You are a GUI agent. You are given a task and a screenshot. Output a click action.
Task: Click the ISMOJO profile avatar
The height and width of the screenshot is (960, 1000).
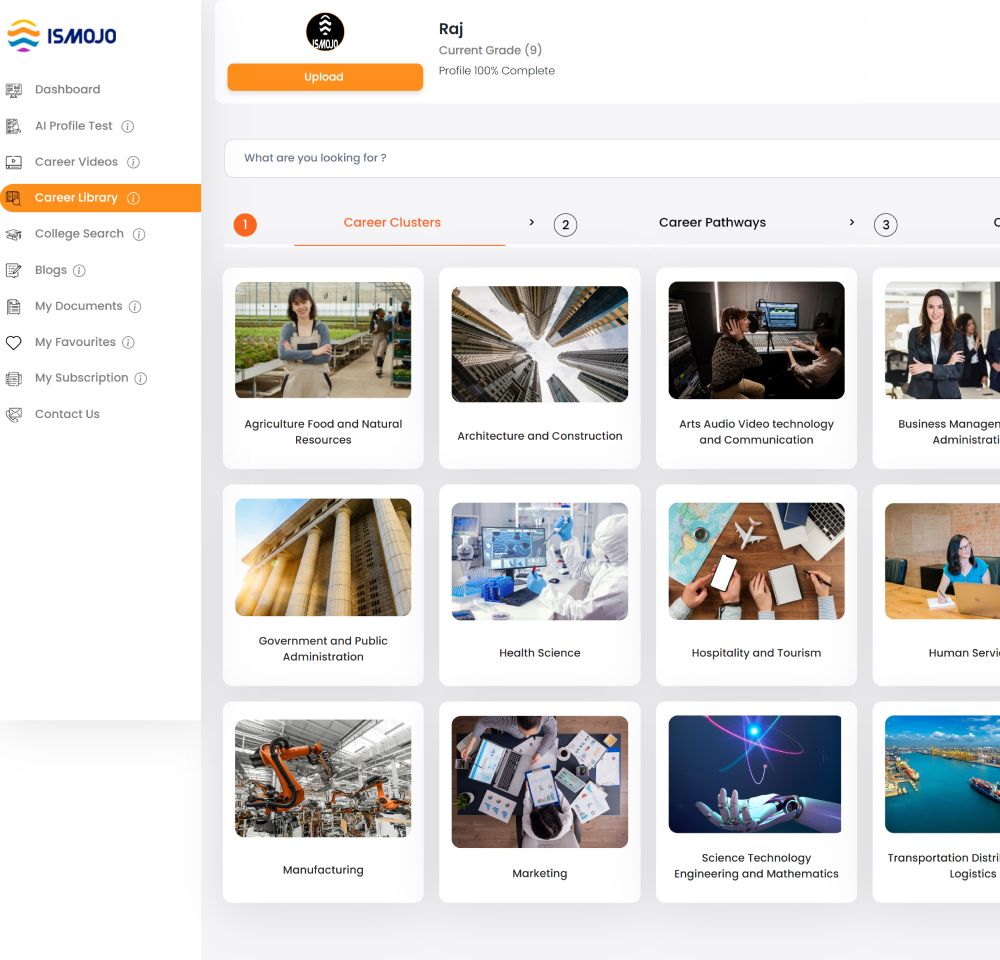[x=325, y=32]
